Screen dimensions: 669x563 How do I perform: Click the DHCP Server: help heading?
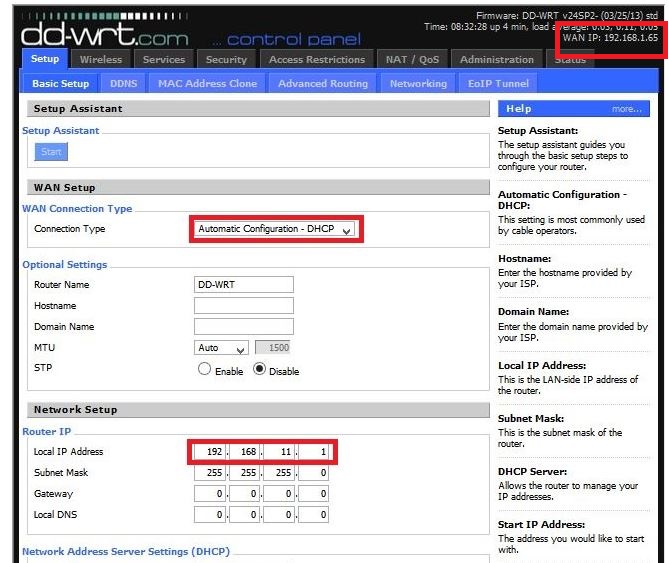click(532, 472)
